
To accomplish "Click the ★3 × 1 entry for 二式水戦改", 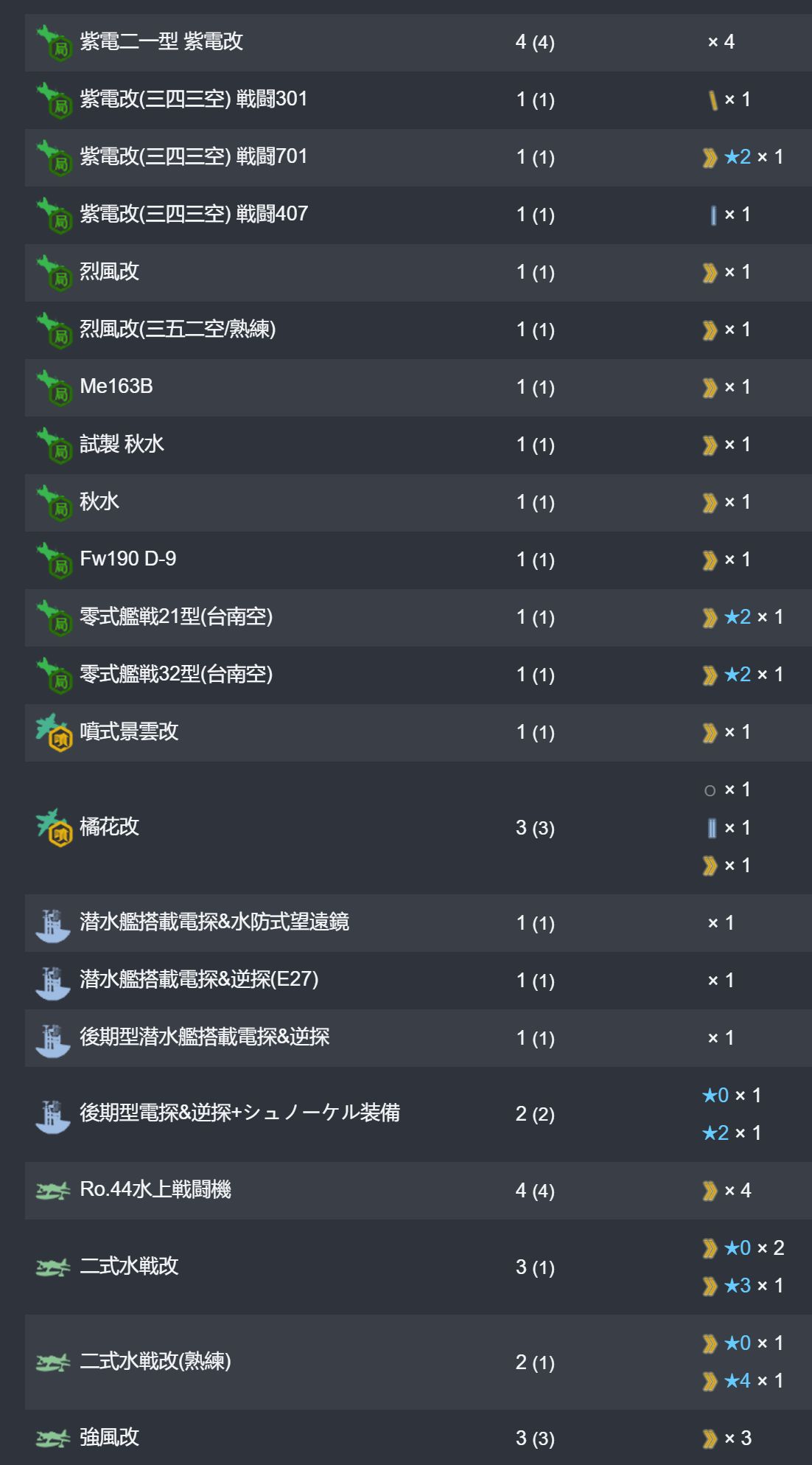I will click(743, 1286).
